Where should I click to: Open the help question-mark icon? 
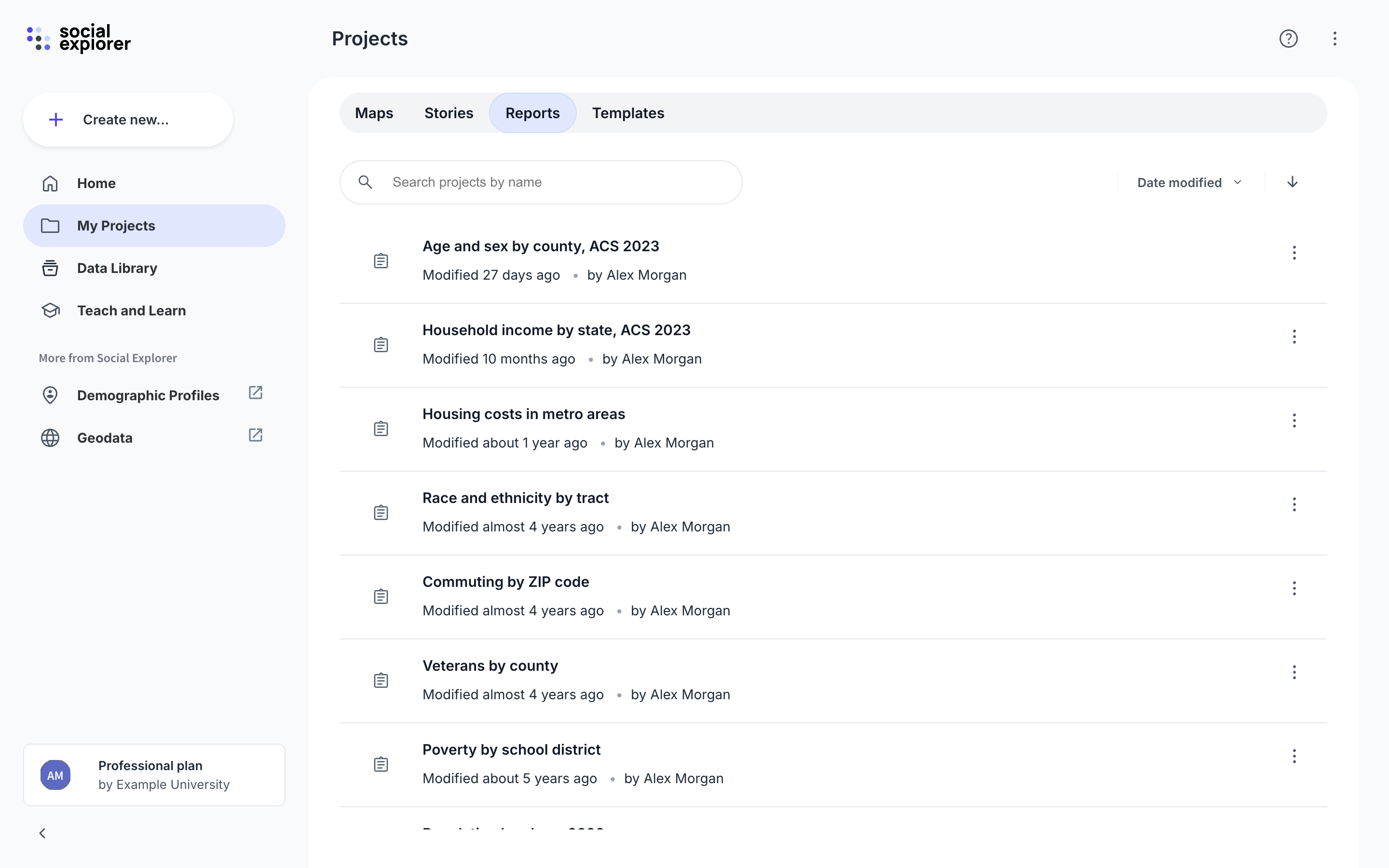[x=1289, y=39]
